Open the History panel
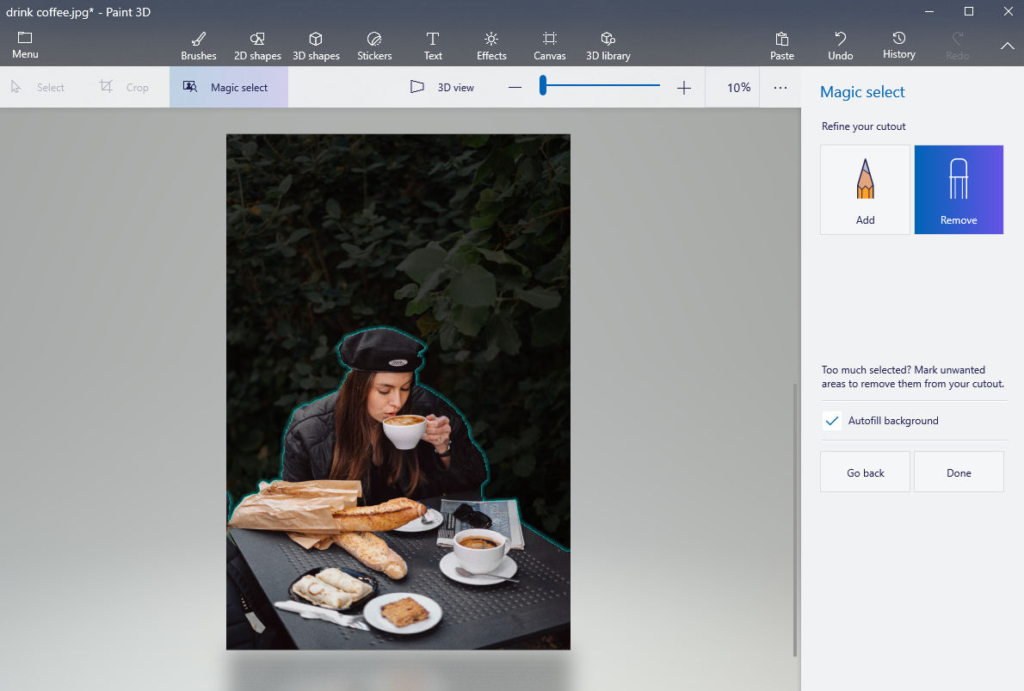The image size is (1024, 691). (x=898, y=45)
